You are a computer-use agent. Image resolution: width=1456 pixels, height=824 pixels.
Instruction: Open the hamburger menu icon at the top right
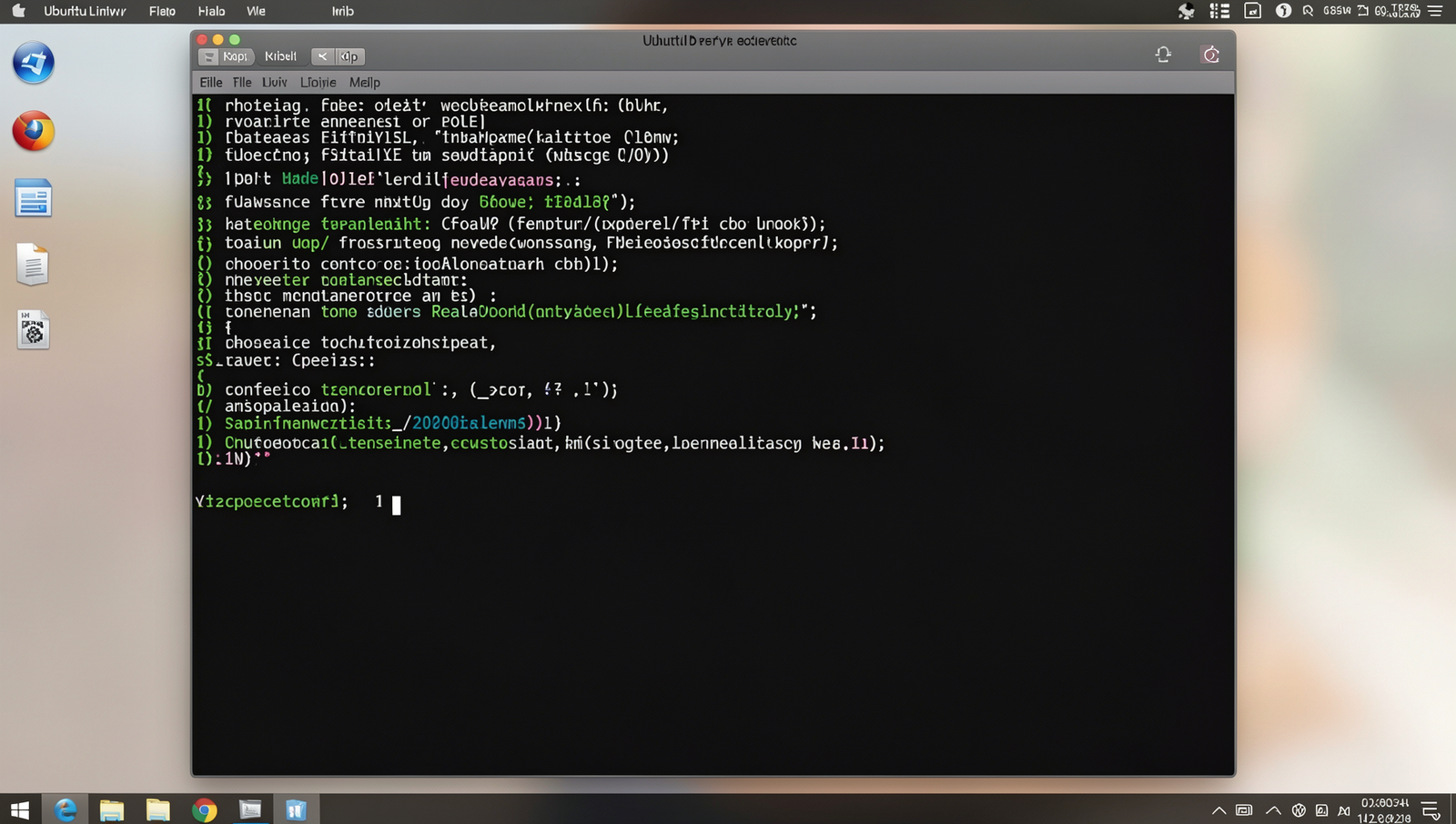click(x=1436, y=11)
